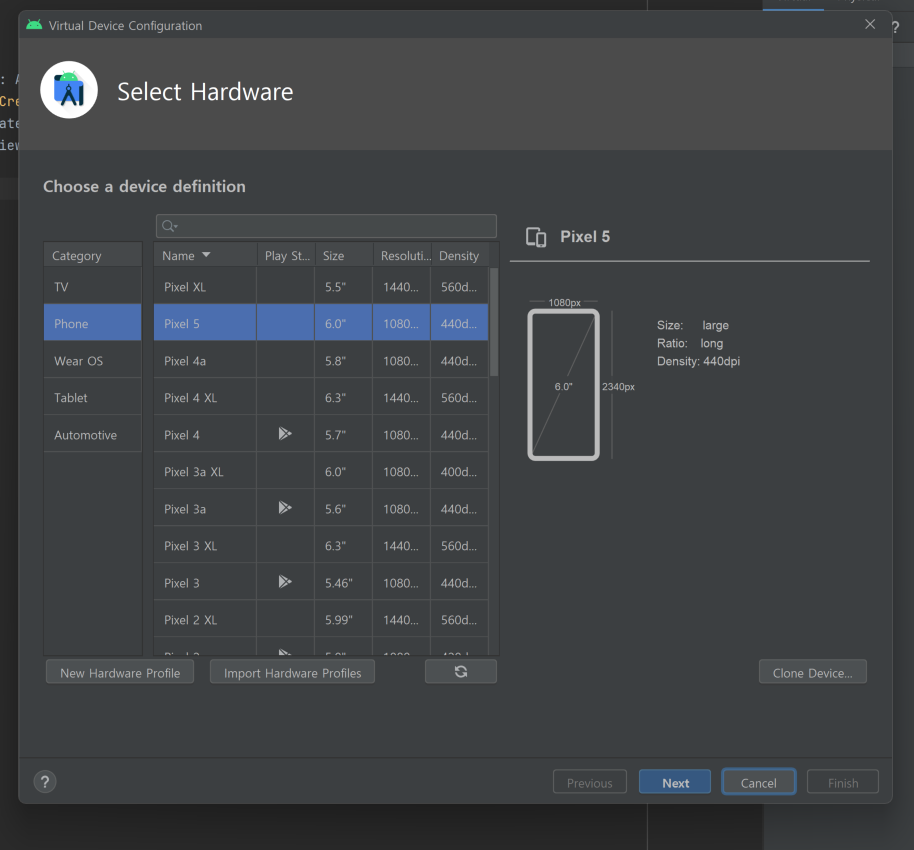Click the Play Store column header
The image size is (914, 850).
(x=287, y=255)
